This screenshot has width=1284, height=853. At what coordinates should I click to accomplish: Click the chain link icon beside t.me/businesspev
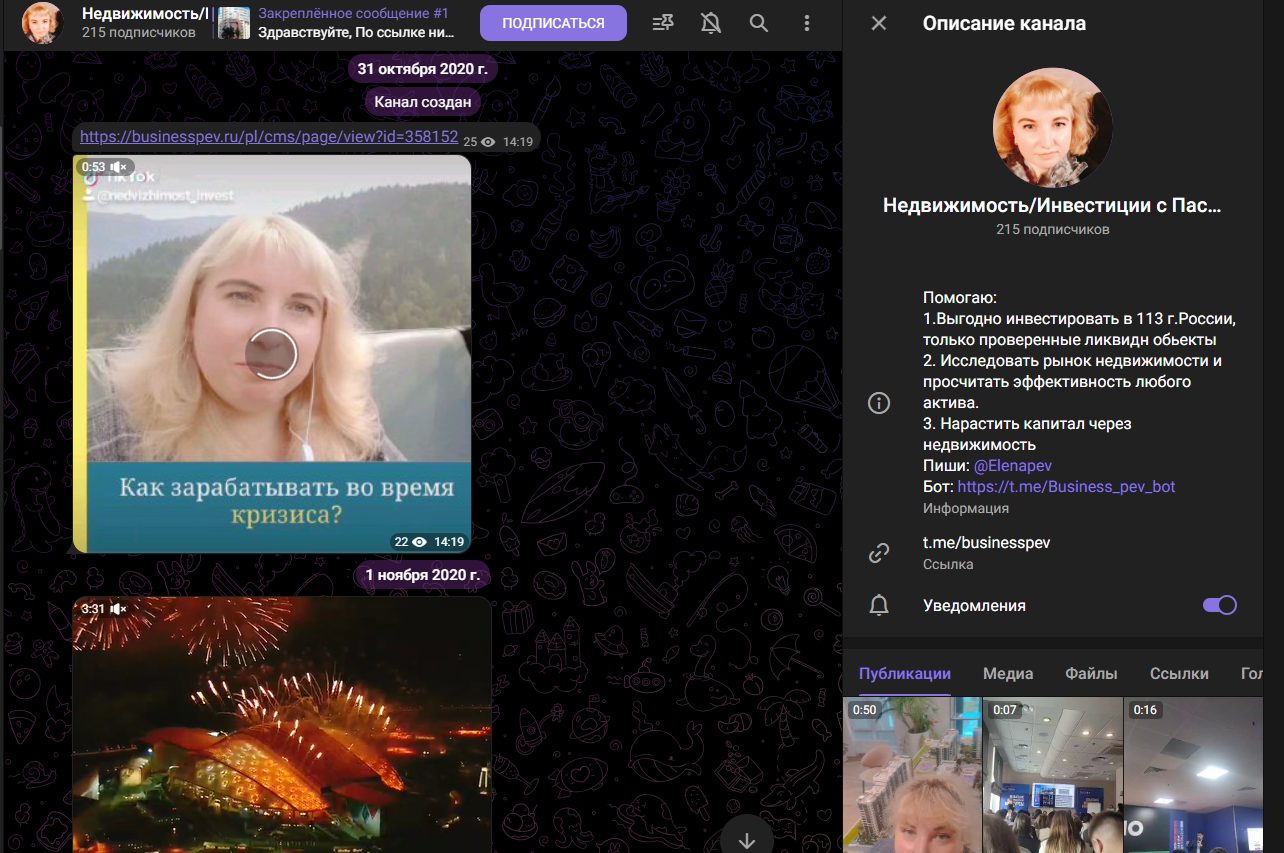point(879,552)
